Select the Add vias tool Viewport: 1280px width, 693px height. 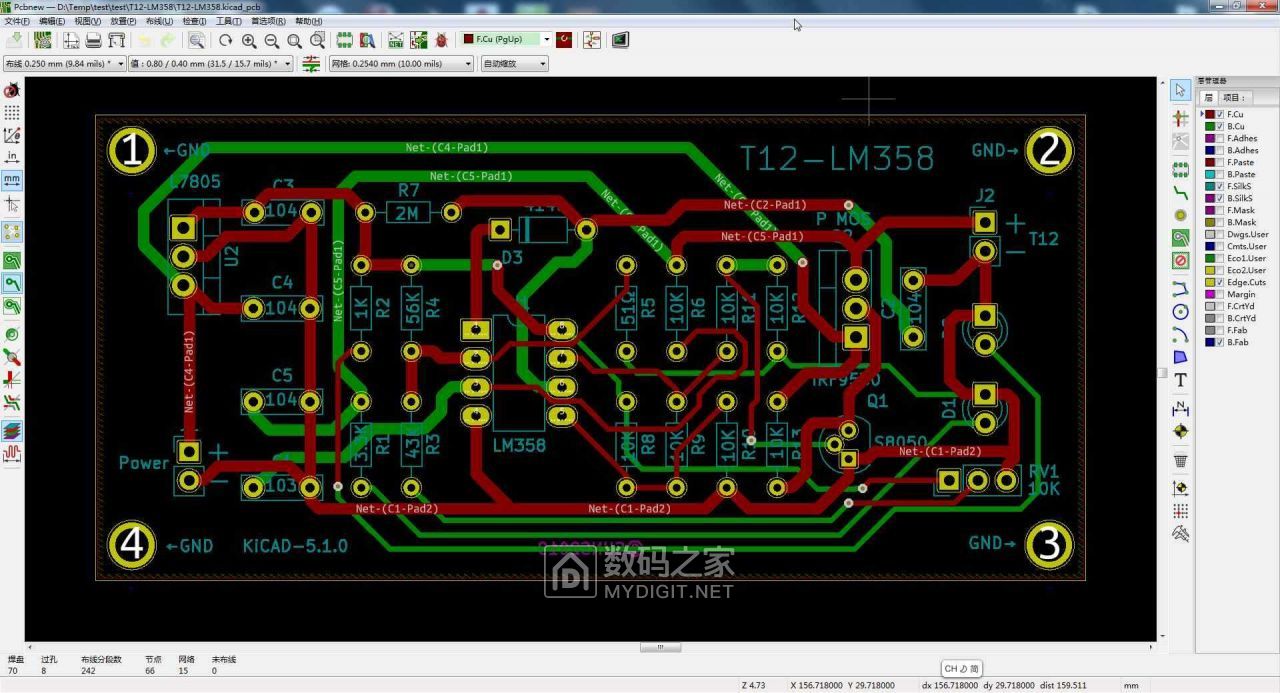click(x=1180, y=215)
